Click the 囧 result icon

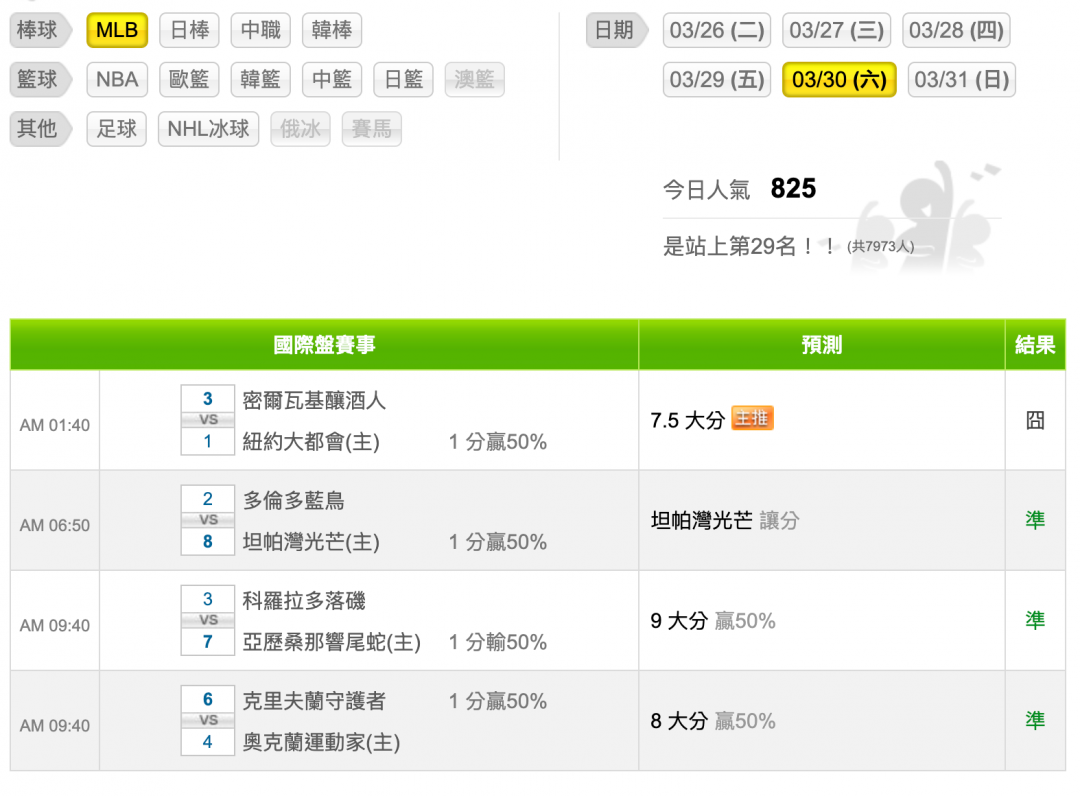click(x=1035, y=420)
